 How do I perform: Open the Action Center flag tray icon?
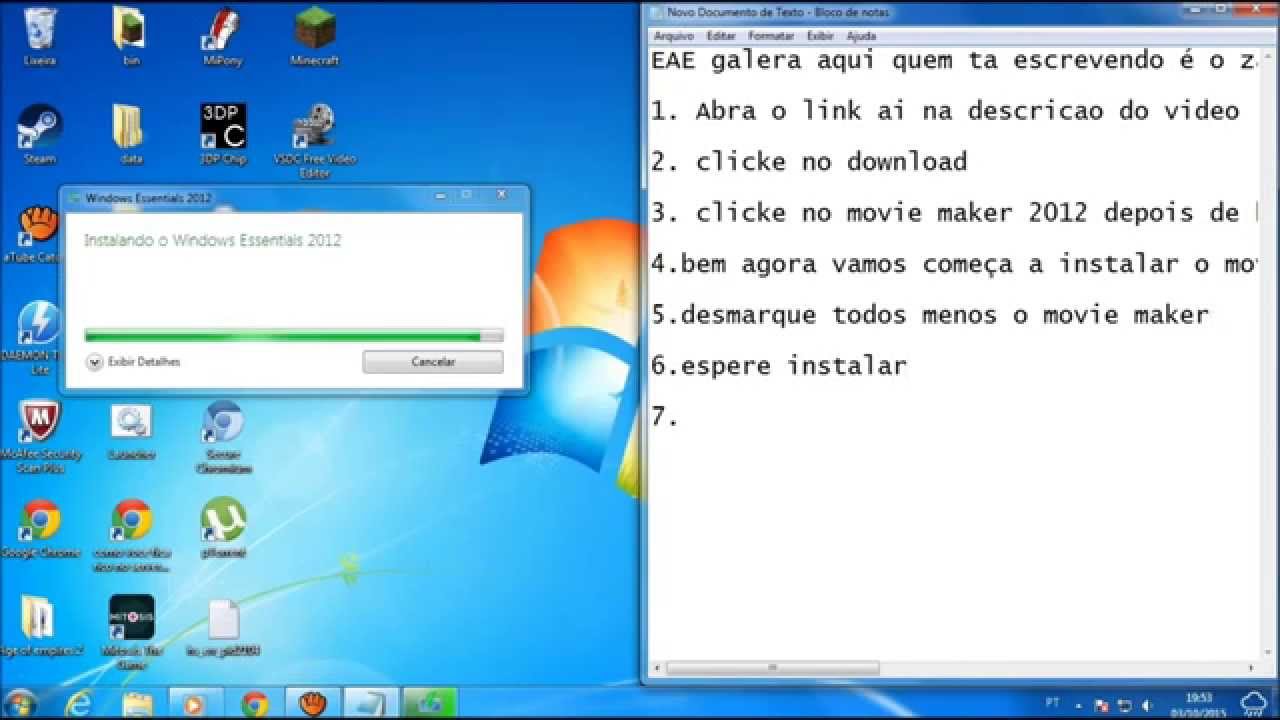click(1103, 704)
